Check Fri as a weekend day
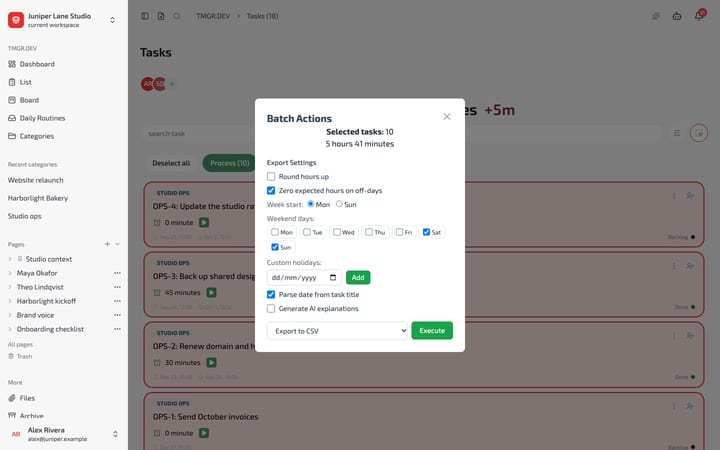The image size is (720, 450). point(399,232)
